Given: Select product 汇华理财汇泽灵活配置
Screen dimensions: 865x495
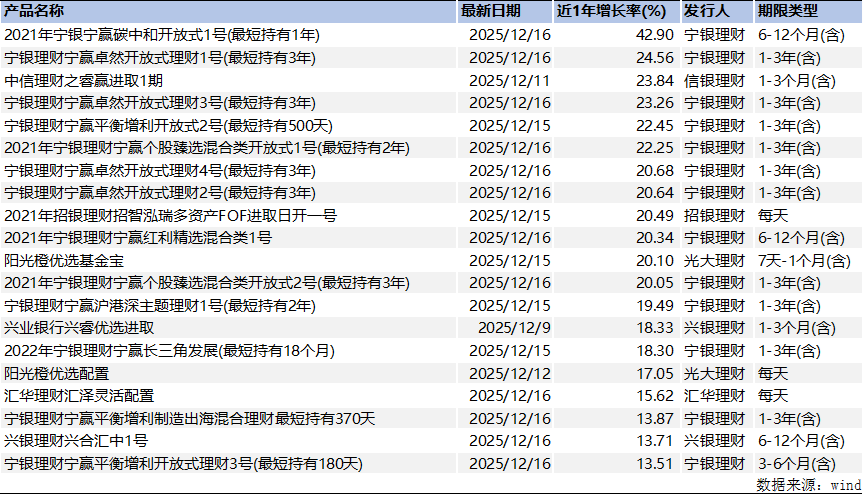Looking at the screenshot, I should [x=79, y=396].
